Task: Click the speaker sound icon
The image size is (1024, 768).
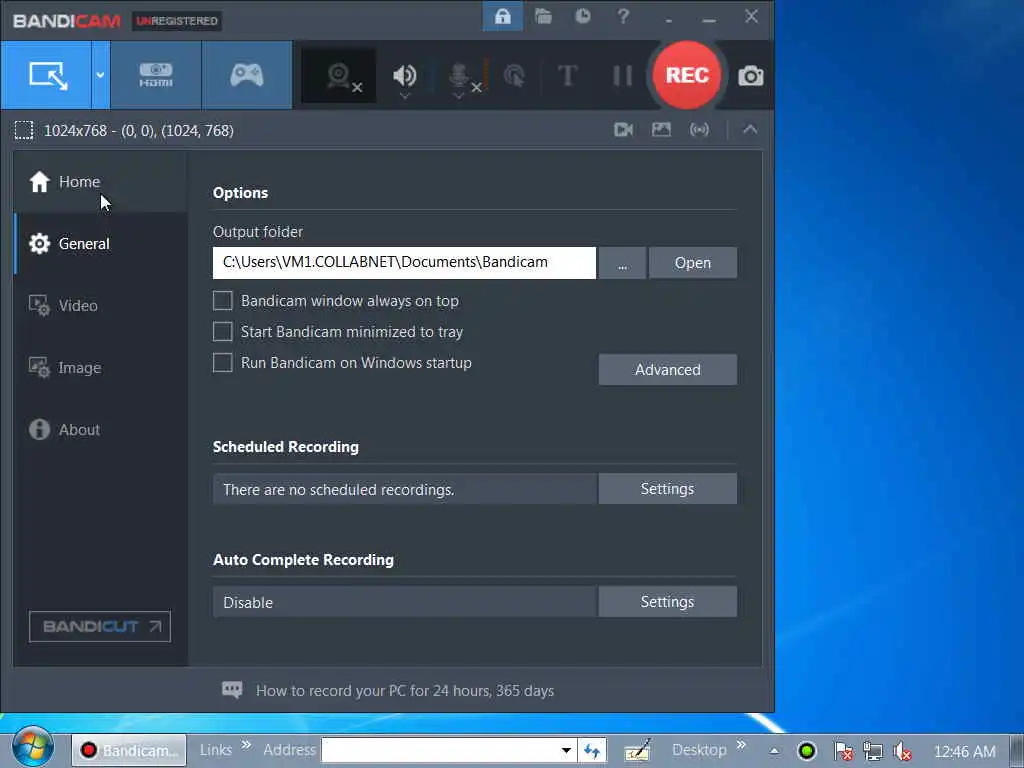Action: pos(404,74)
